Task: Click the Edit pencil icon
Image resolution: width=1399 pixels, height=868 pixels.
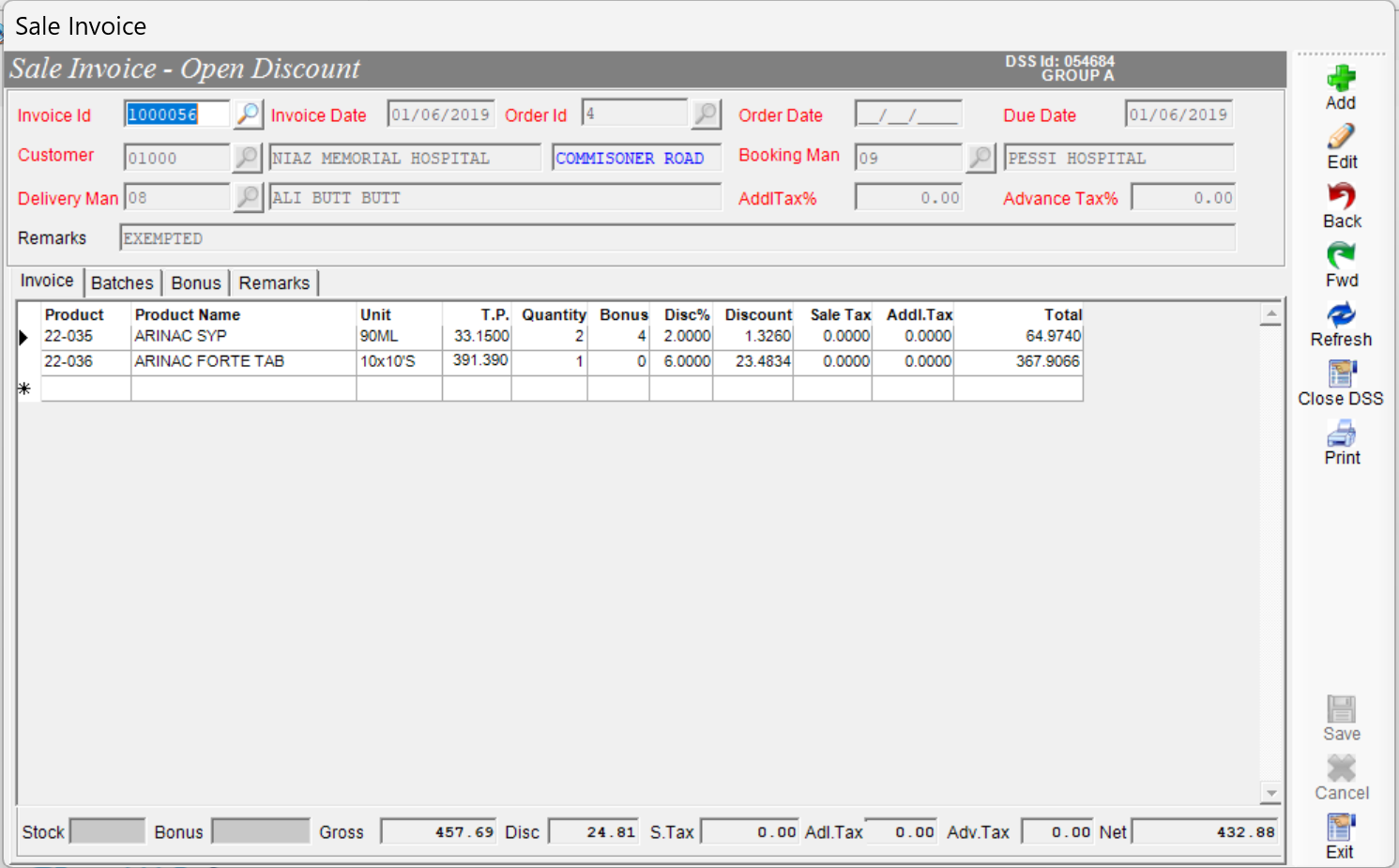Action: coord(1341,137)
